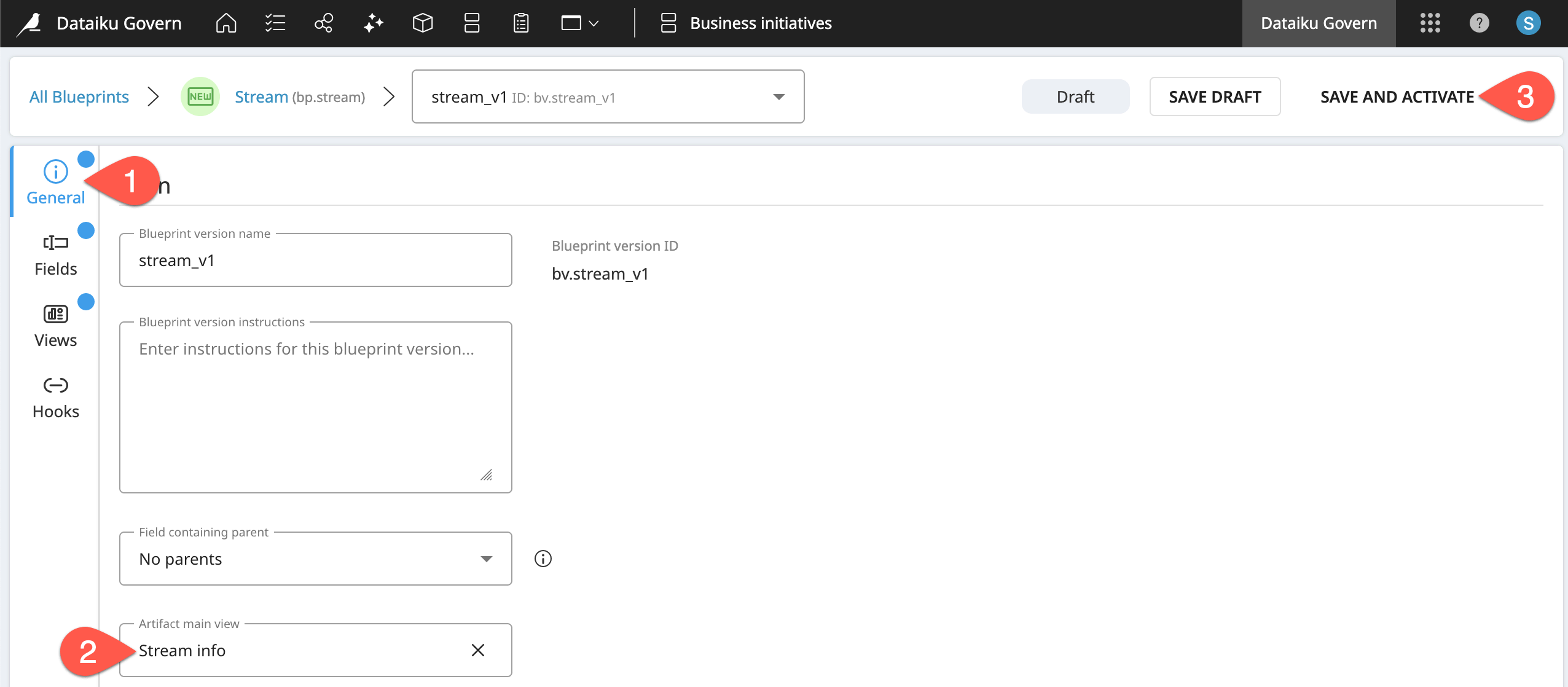Switch to the Fields tab

click(x=55, y=254)
